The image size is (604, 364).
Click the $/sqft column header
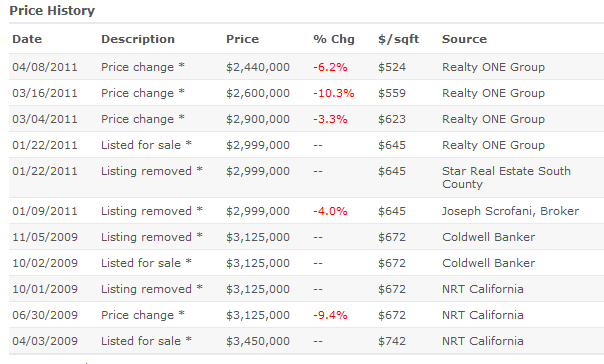[398, 39]
